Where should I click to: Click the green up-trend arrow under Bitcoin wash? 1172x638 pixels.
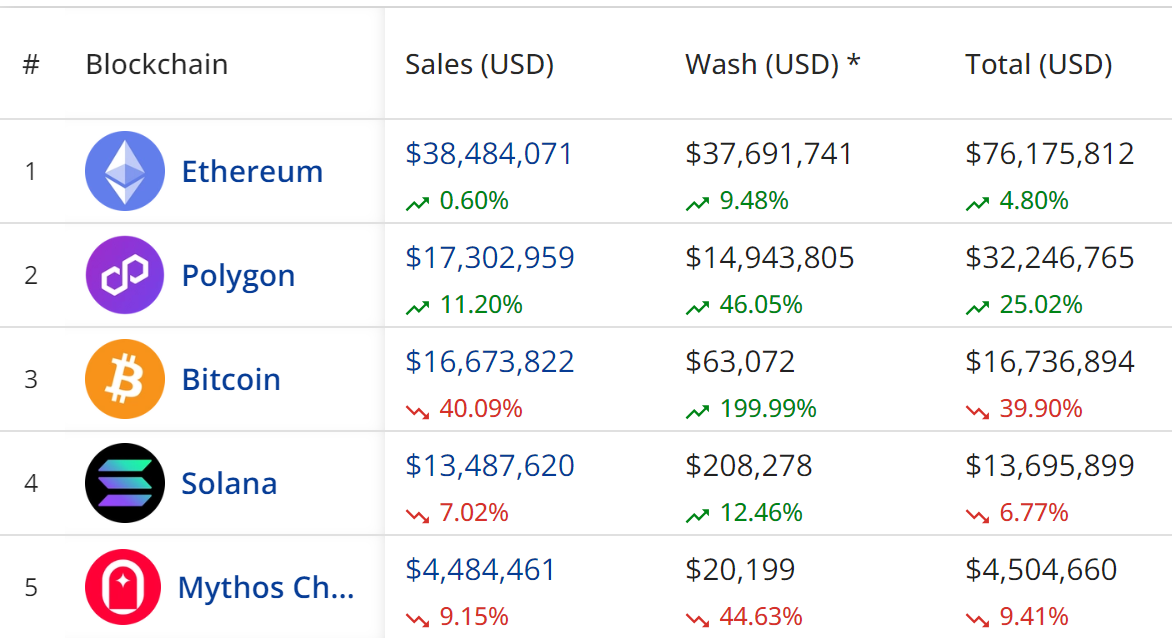pyautogui.click(x=697, y=410)
